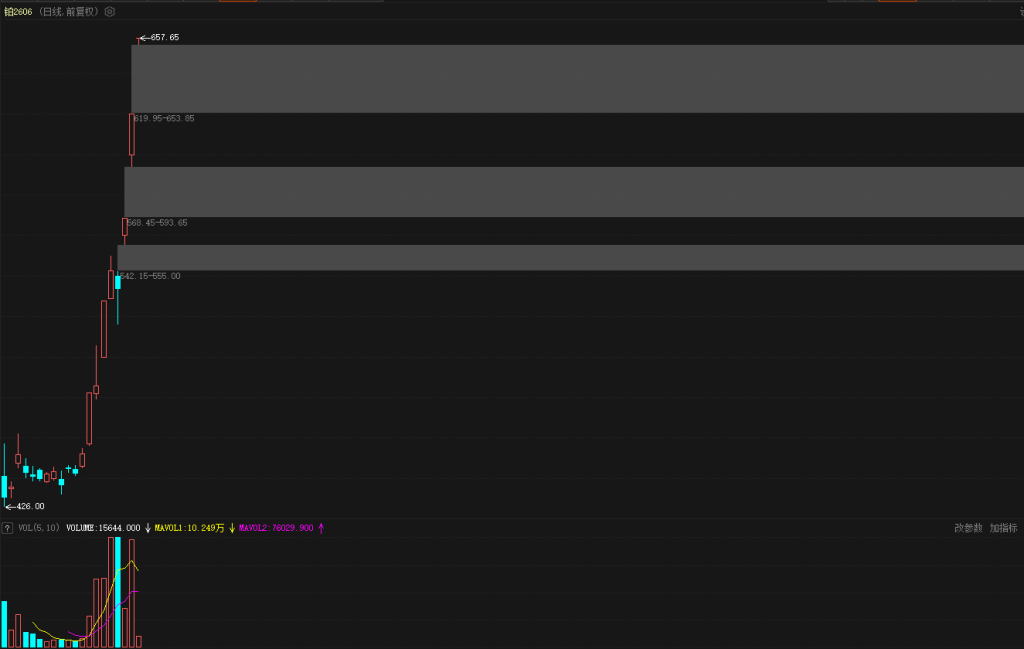
Task: Click 改参数 to modify indicator parameters
Action: 968,528
